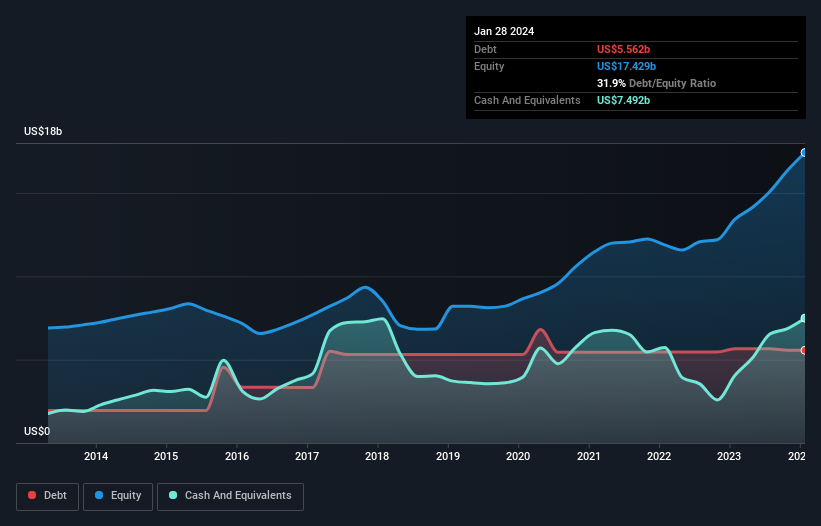Click the teal Cash endpoint marker

pyautogui.click(x=804, y=318)
